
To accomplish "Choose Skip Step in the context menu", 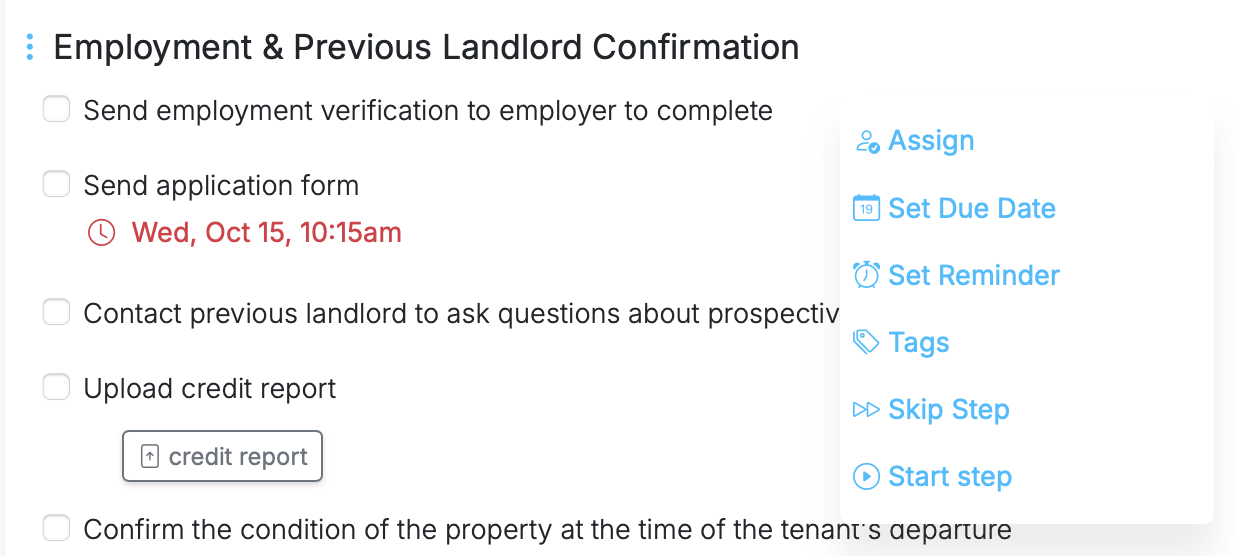I will (948, 409).
